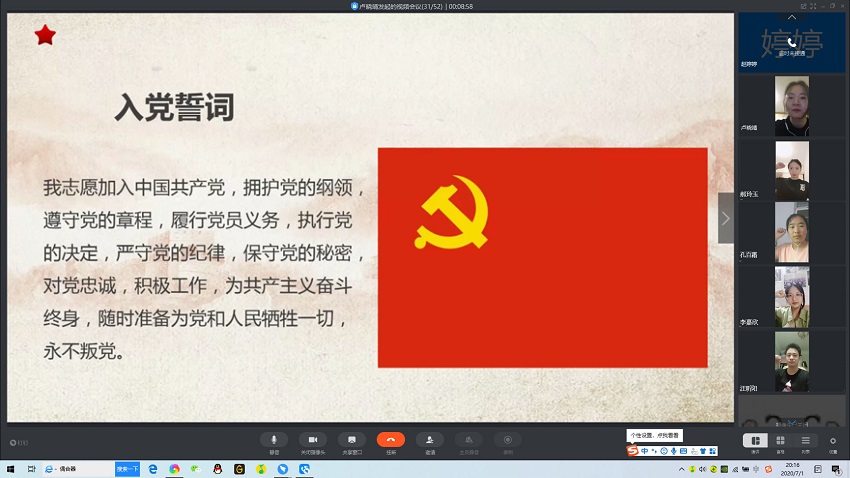Open the invite (邀请) participants icon
The width and height of the screenshot is (850, 478).
coord(429,439)
